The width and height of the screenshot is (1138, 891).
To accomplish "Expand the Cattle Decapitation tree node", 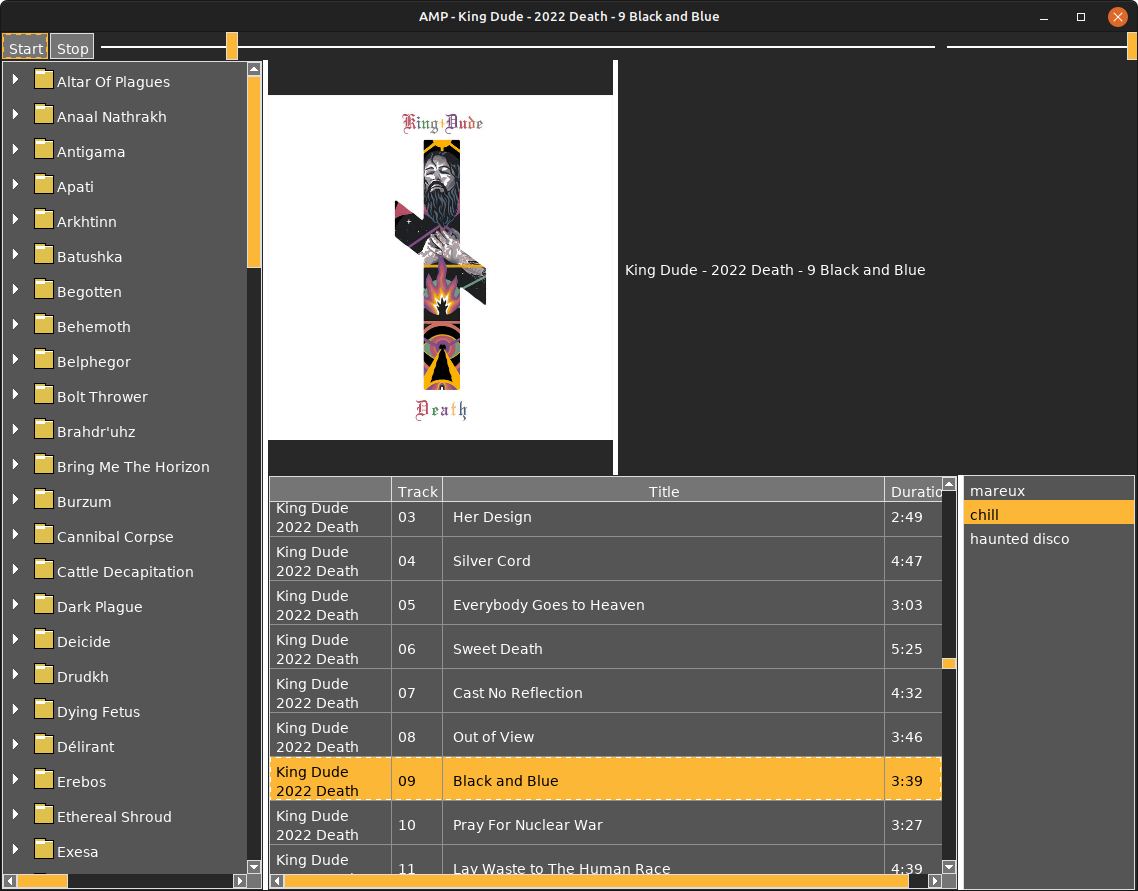I will click(15, 569).
